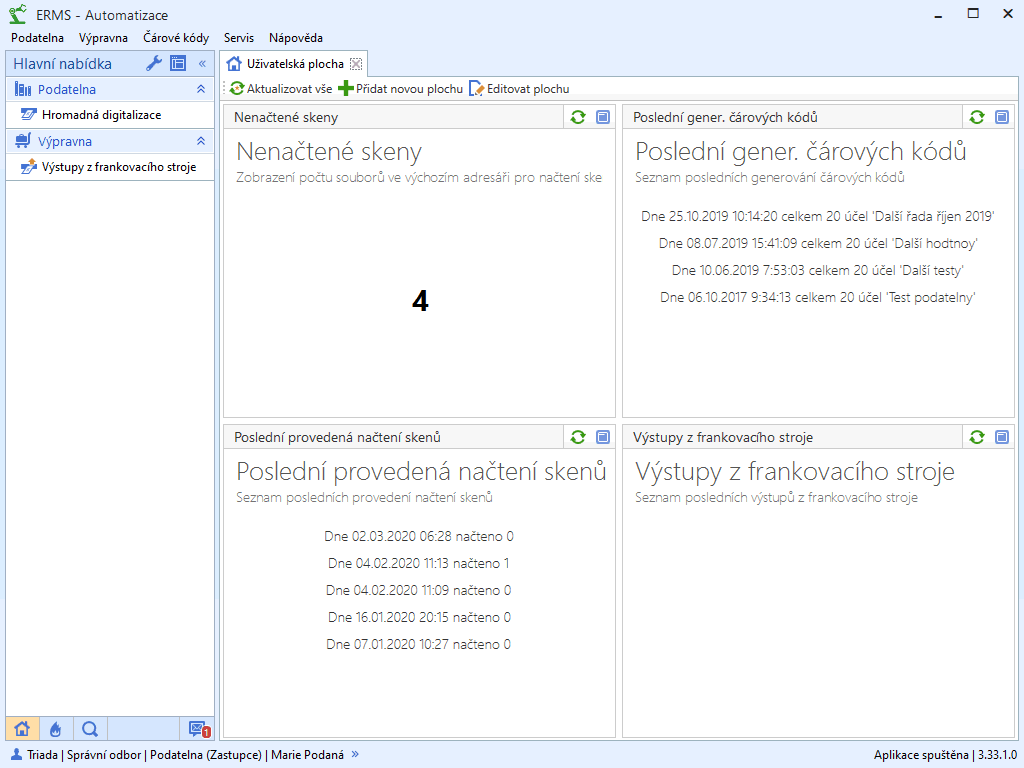Click the wrench settings icon in Hlavní nabídka
This screenshot has width=1024, height=768.
[154, 64]
